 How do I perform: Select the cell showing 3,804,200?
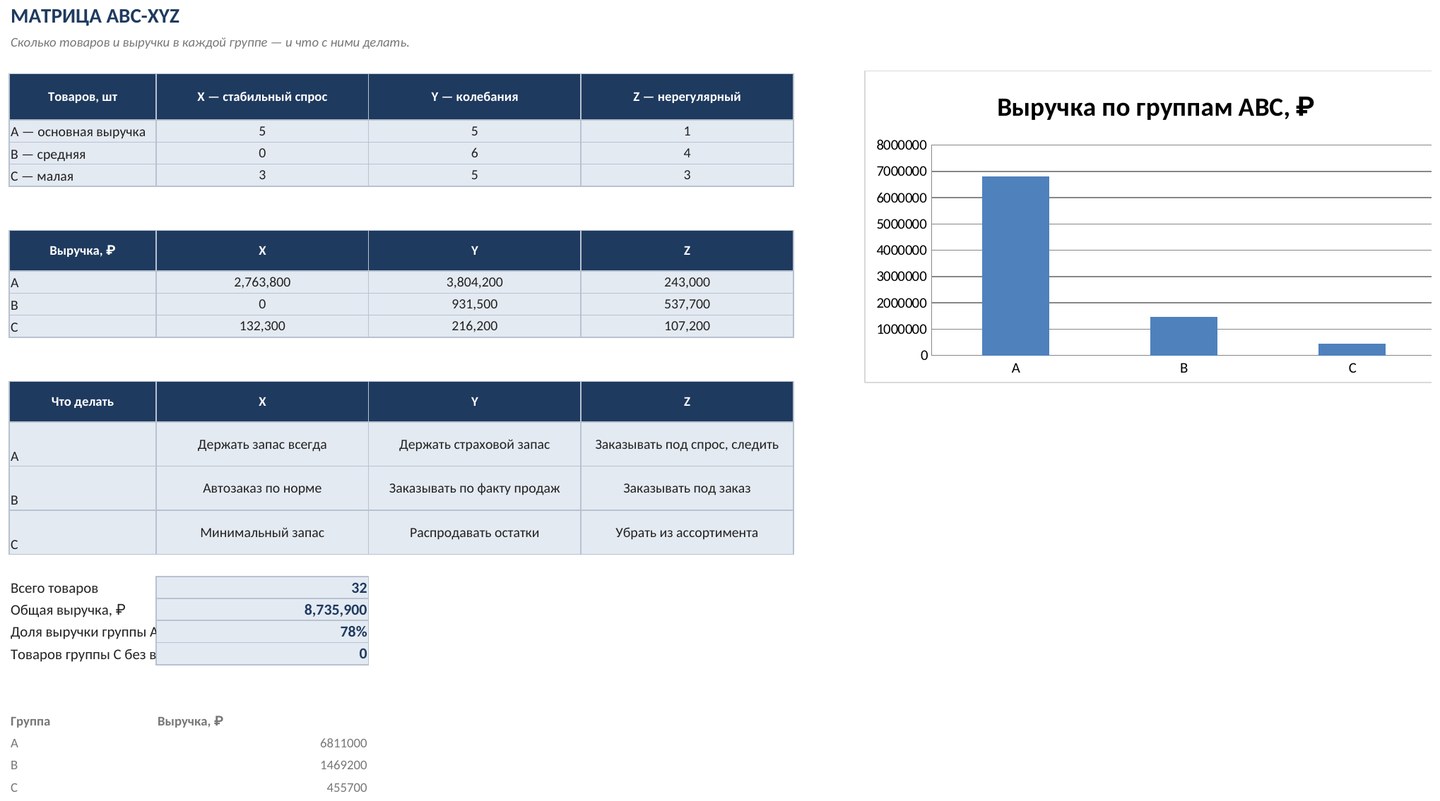coord(474,282)
